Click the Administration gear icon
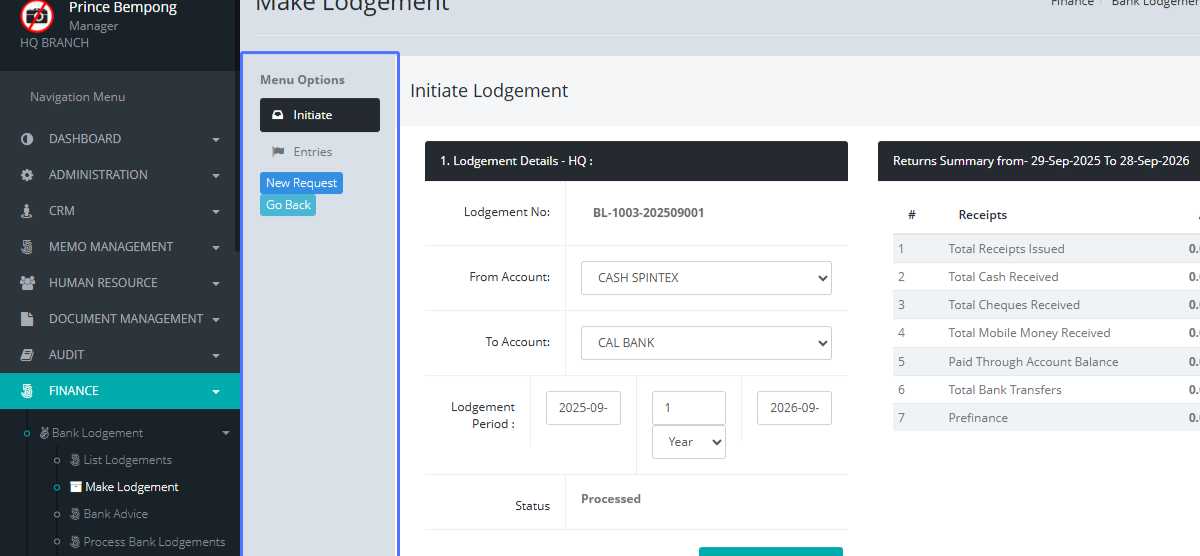The height and width of the screenshot is (556, 1200). (27, 175)
